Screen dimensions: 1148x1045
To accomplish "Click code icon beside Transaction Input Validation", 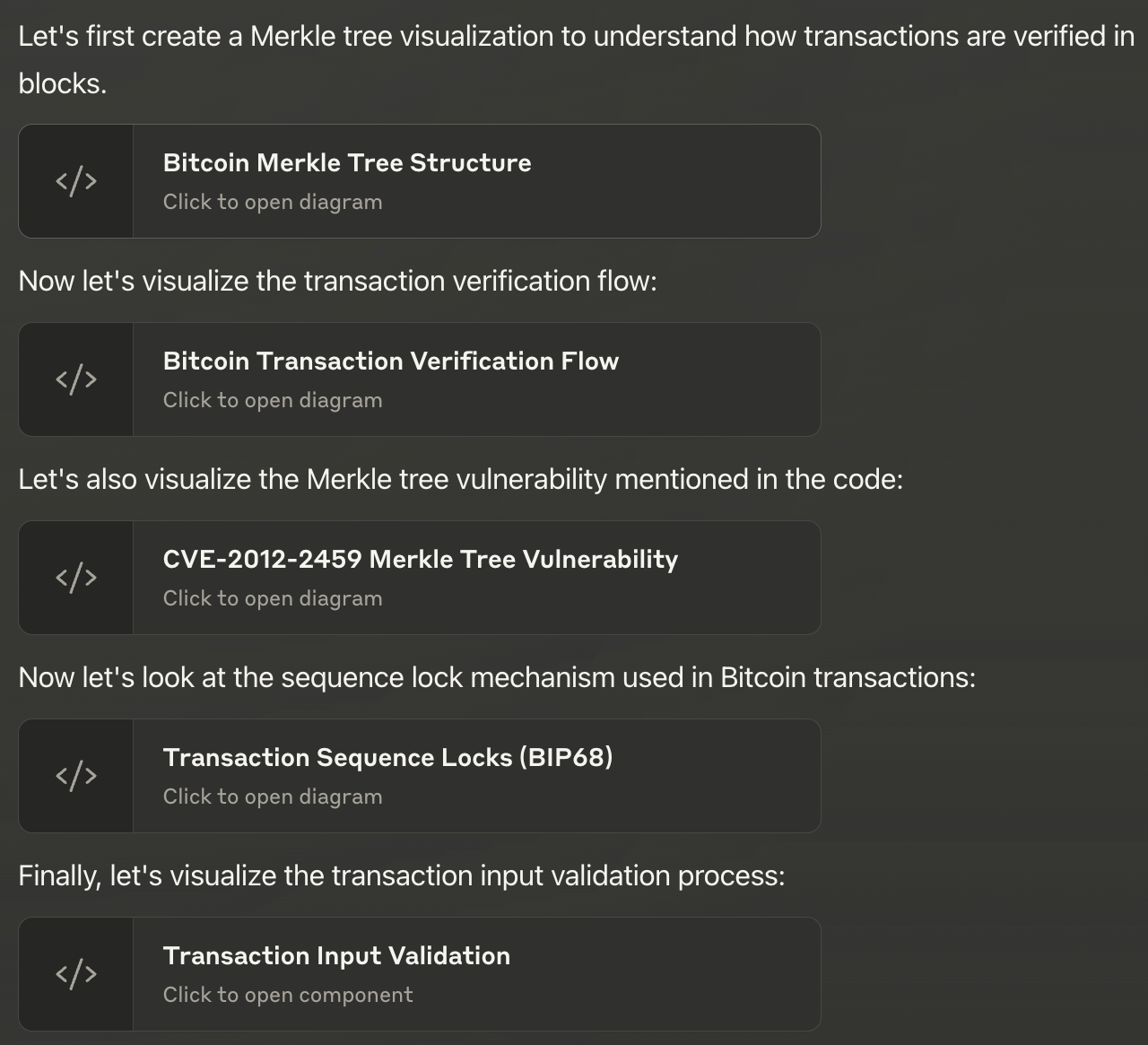I will pyautogui.click(x=76, y=974).
